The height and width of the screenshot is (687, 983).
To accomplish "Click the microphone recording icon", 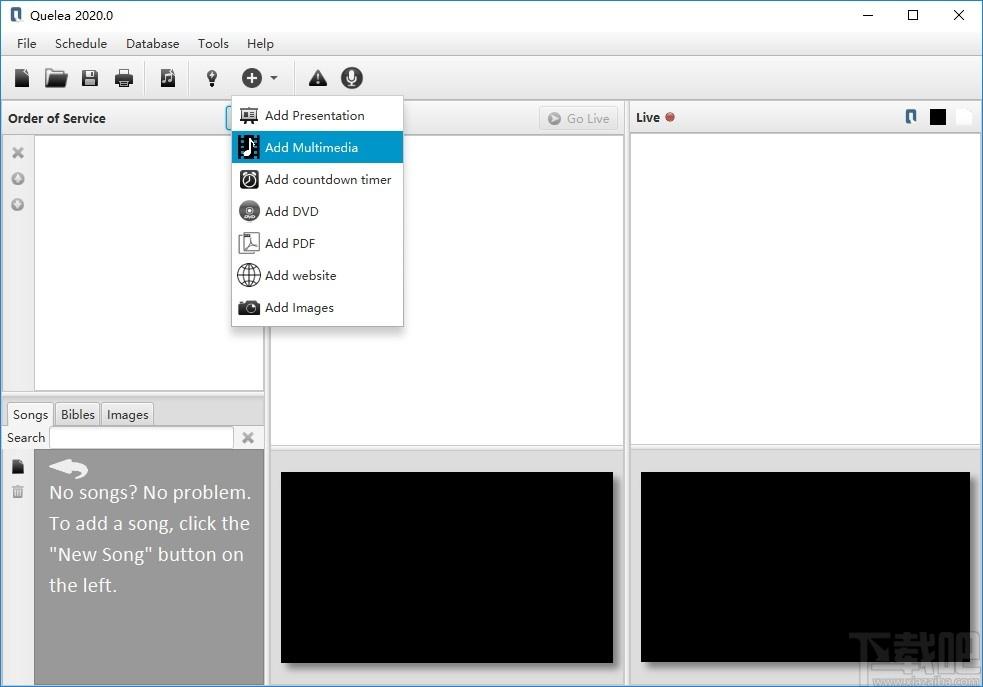I will point(352,78).
